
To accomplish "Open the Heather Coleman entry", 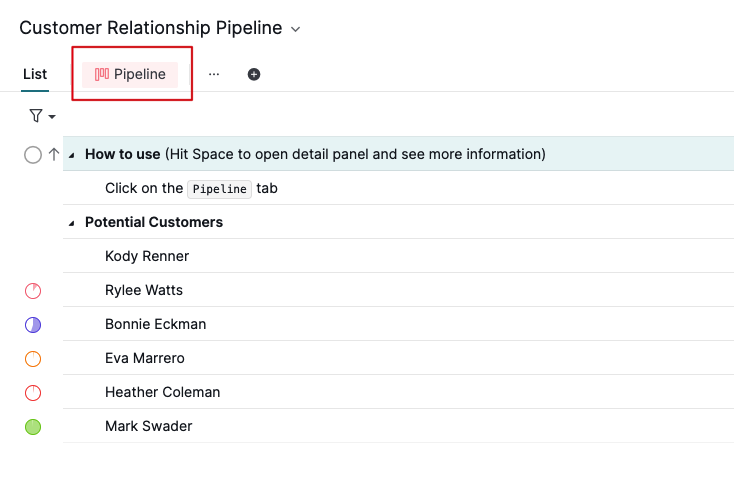I will (x=398, y=392).
